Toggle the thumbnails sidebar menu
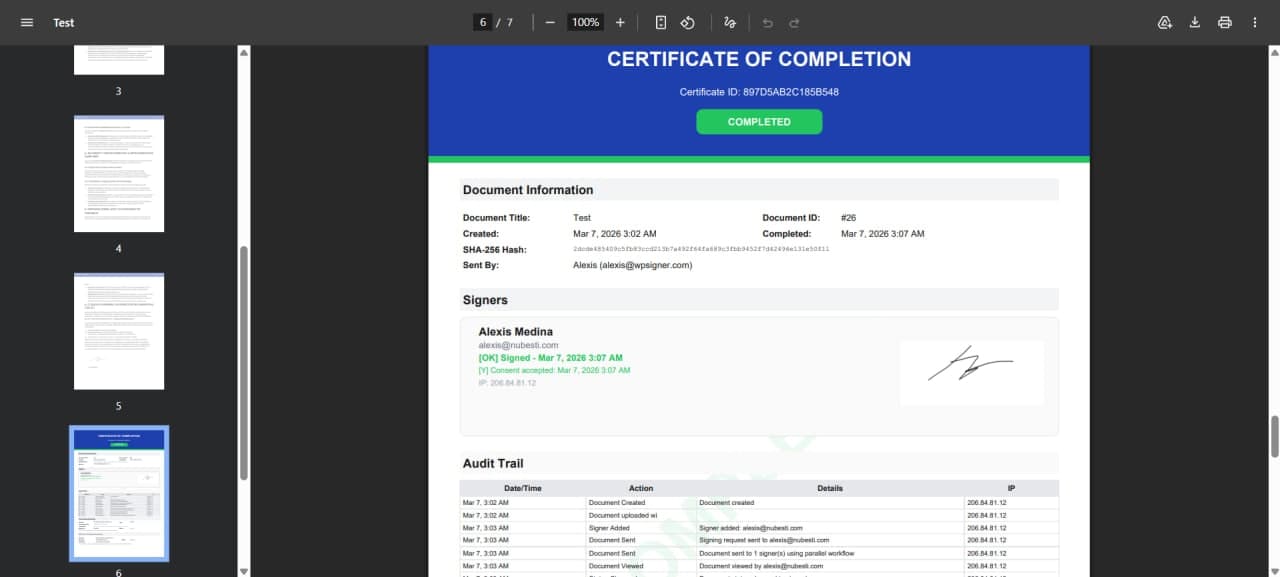This screenshot has width=1280, height=577. coord(26,21)
